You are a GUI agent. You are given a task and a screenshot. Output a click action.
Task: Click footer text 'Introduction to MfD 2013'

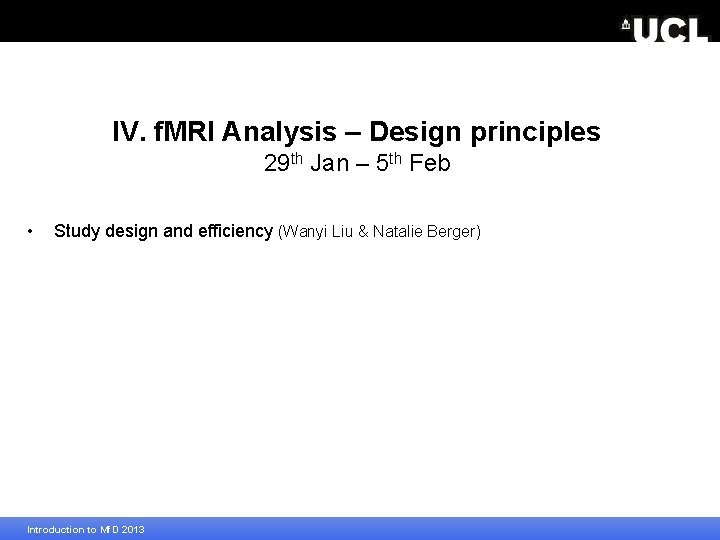(x=86, y=529)
